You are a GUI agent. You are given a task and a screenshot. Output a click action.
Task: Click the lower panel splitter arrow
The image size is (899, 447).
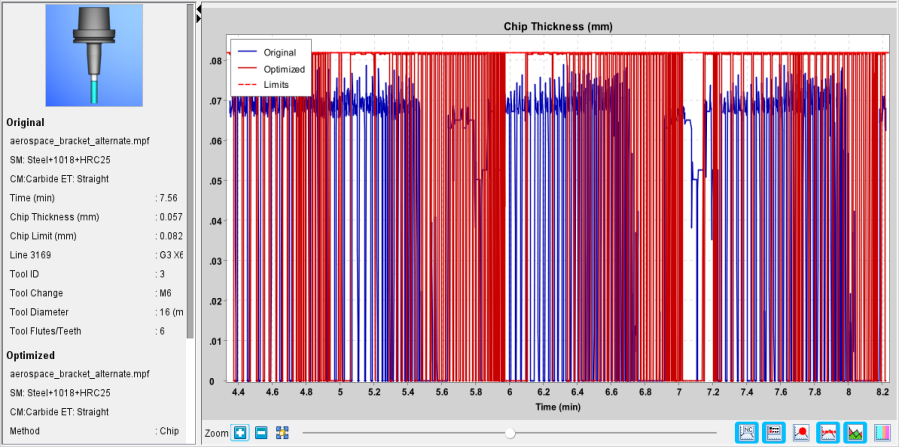click(198, 19)
